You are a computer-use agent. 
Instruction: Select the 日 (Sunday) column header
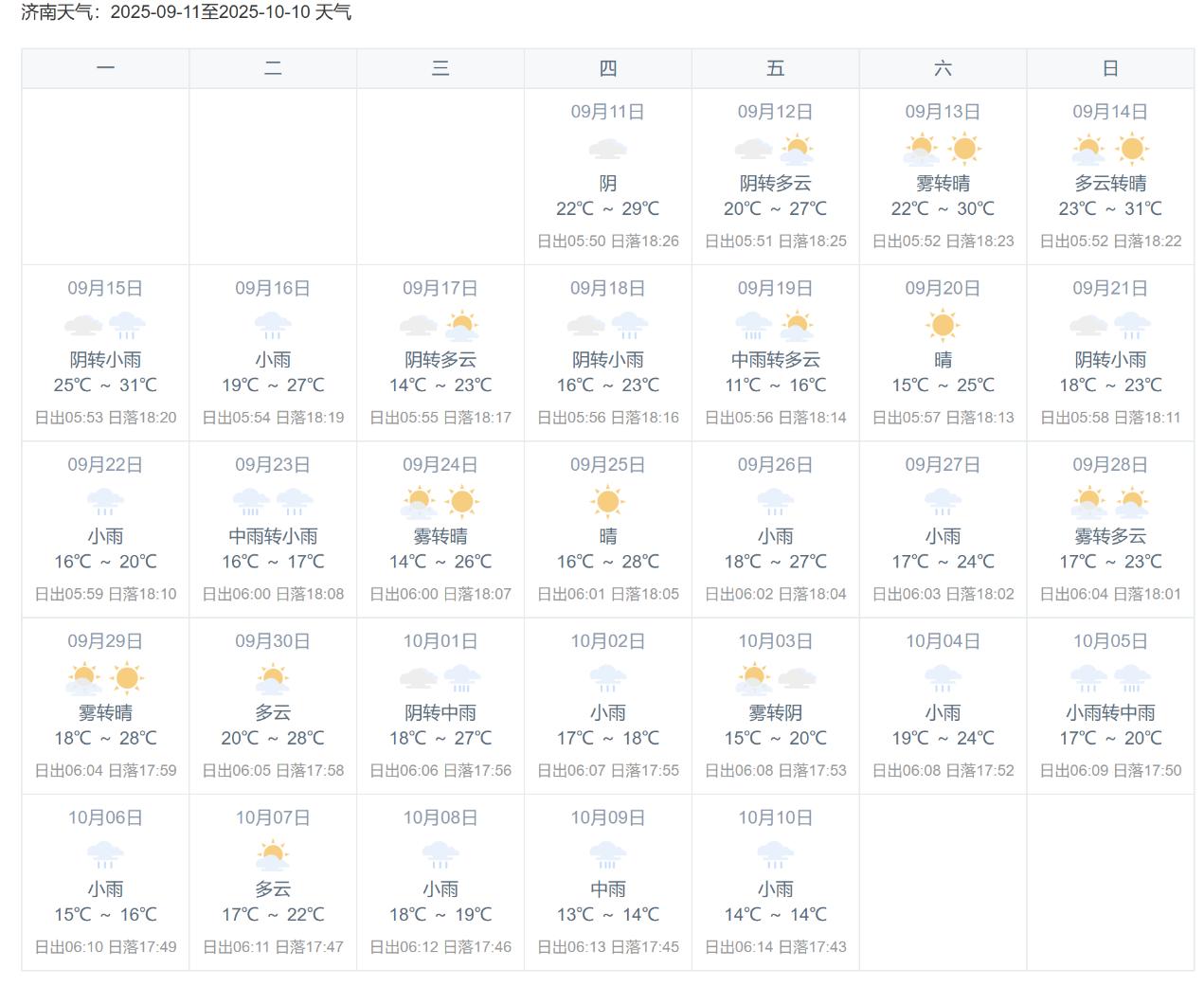pos(1110,68)
